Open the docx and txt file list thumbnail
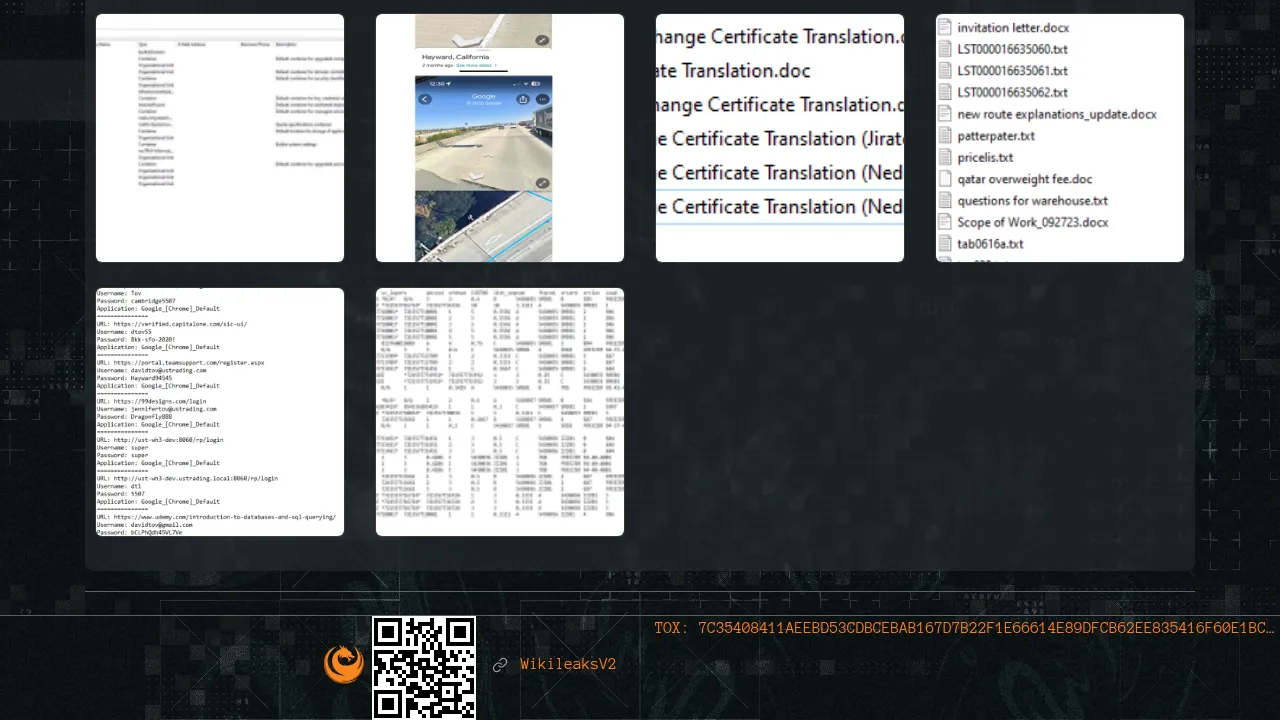Screen dimensions: 1280x720 click(x=1060, y=138)
